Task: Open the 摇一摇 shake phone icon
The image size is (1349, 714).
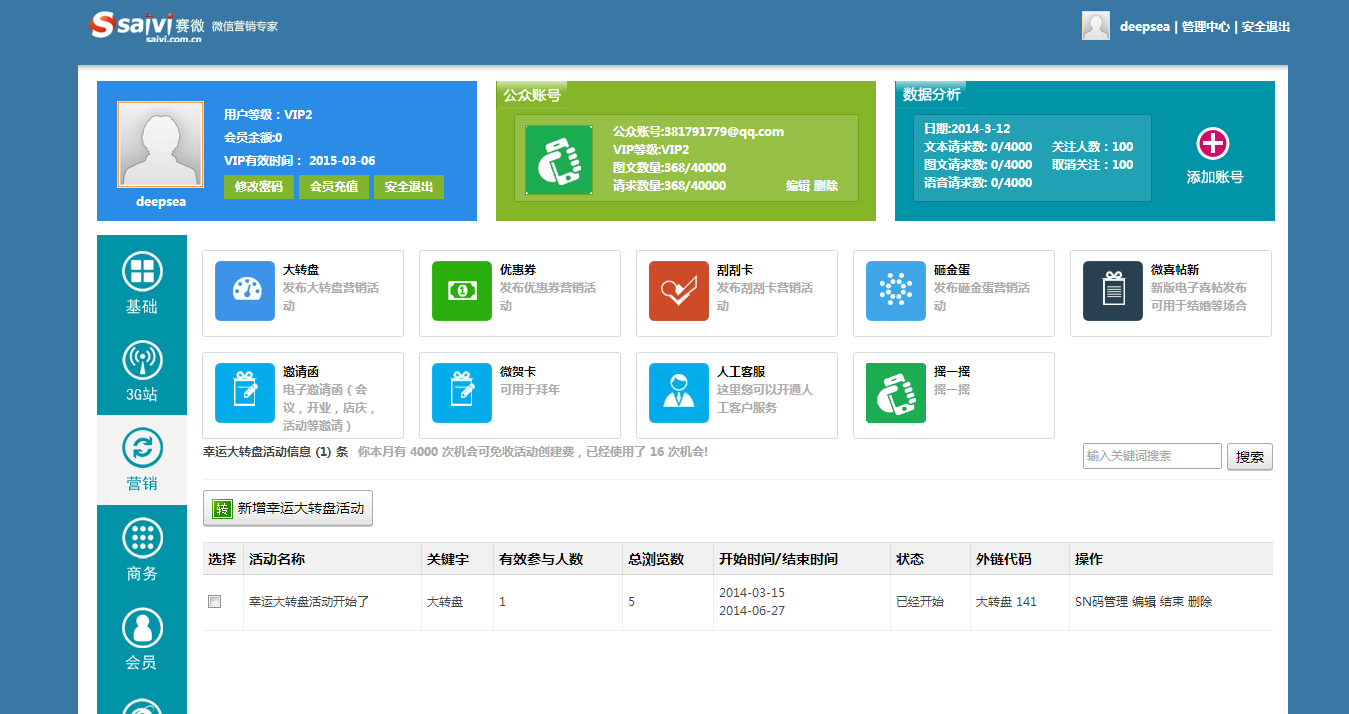Action: point(896,393)
